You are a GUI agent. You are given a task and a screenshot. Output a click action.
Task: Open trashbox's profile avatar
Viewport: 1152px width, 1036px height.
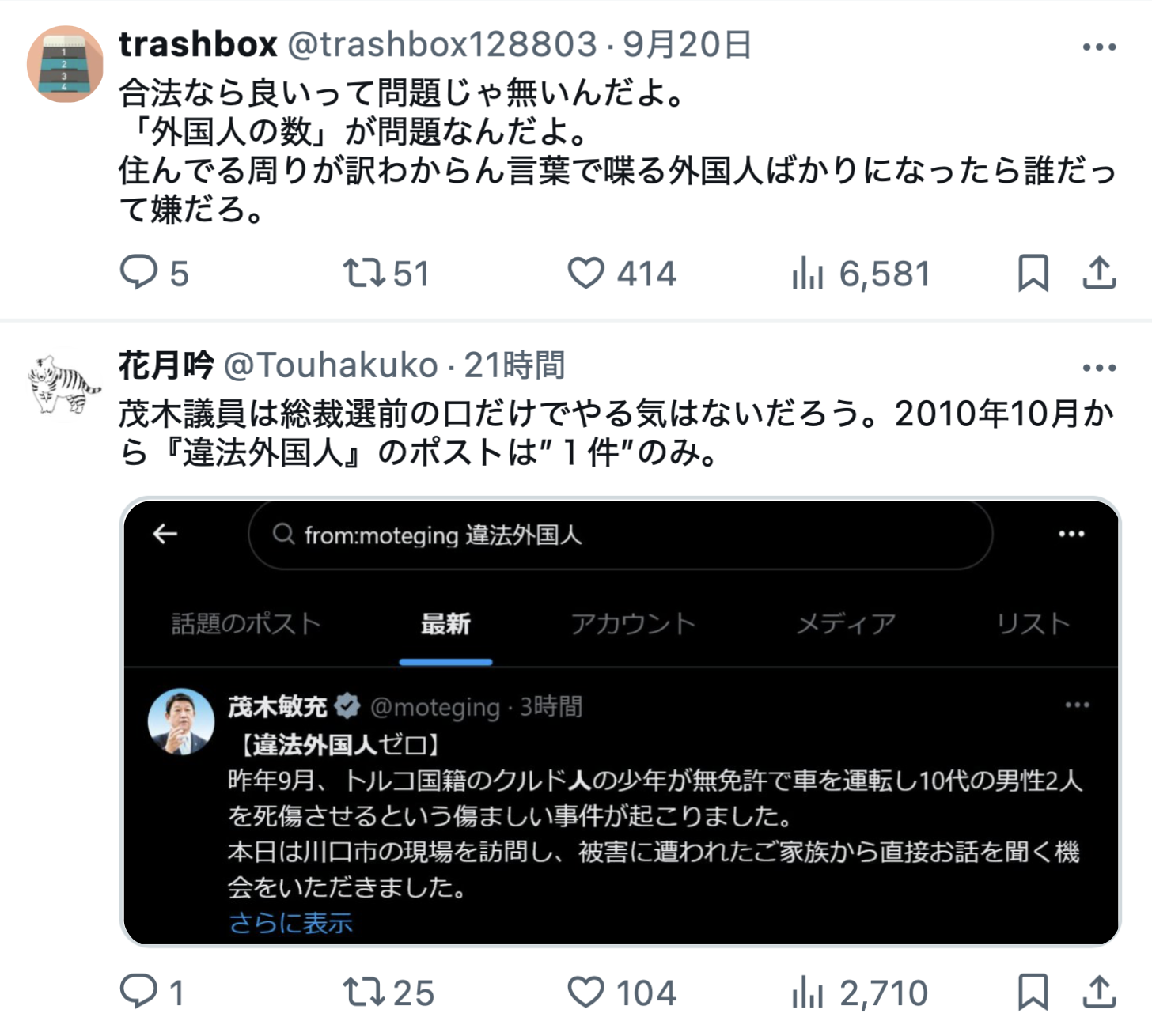(66, 64)
